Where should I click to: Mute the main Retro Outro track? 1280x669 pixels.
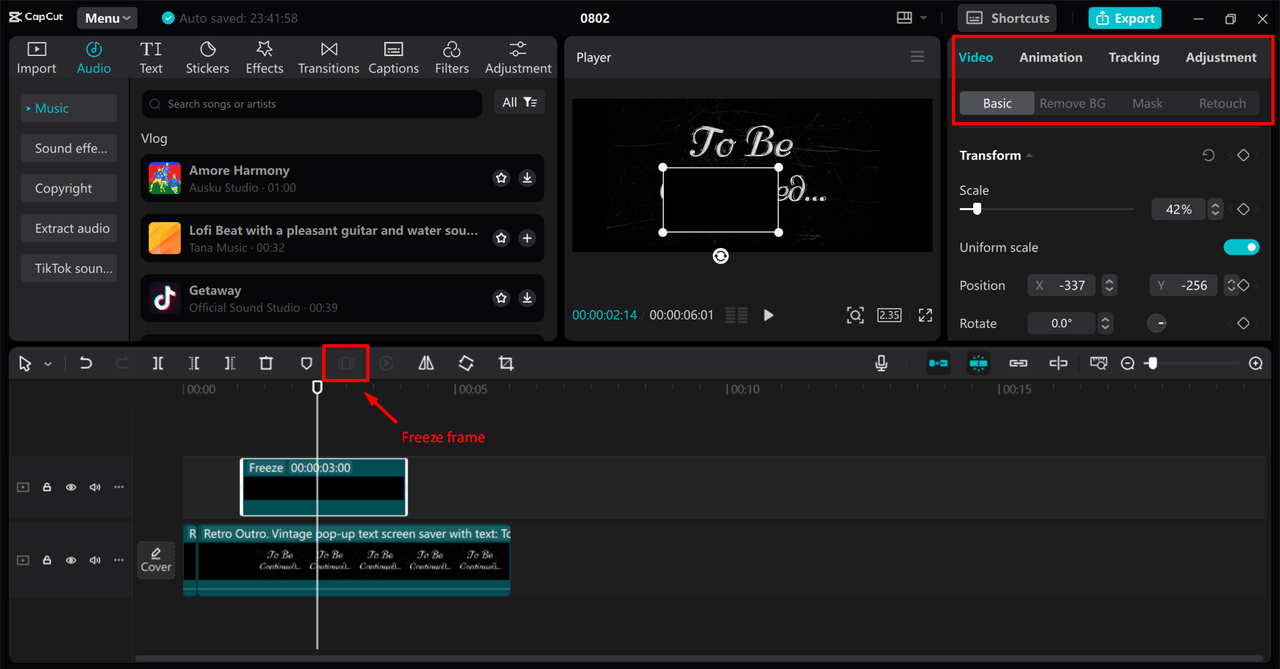[95, 560]
